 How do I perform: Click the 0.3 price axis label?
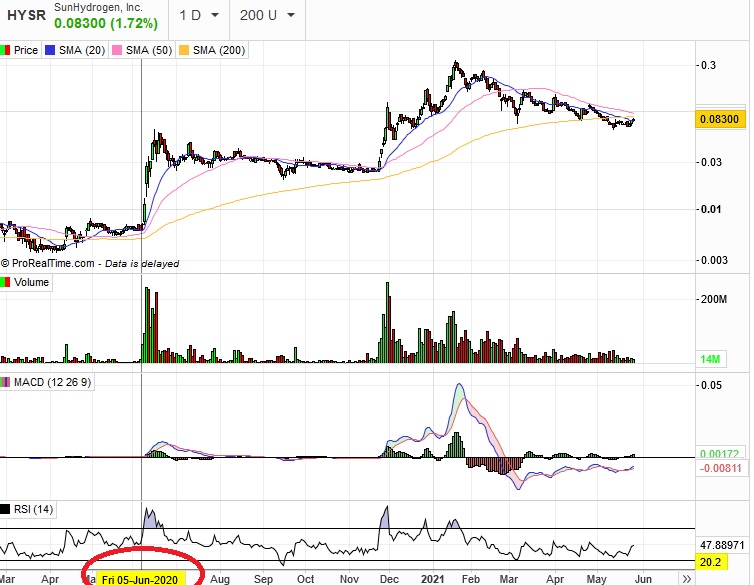709,65
